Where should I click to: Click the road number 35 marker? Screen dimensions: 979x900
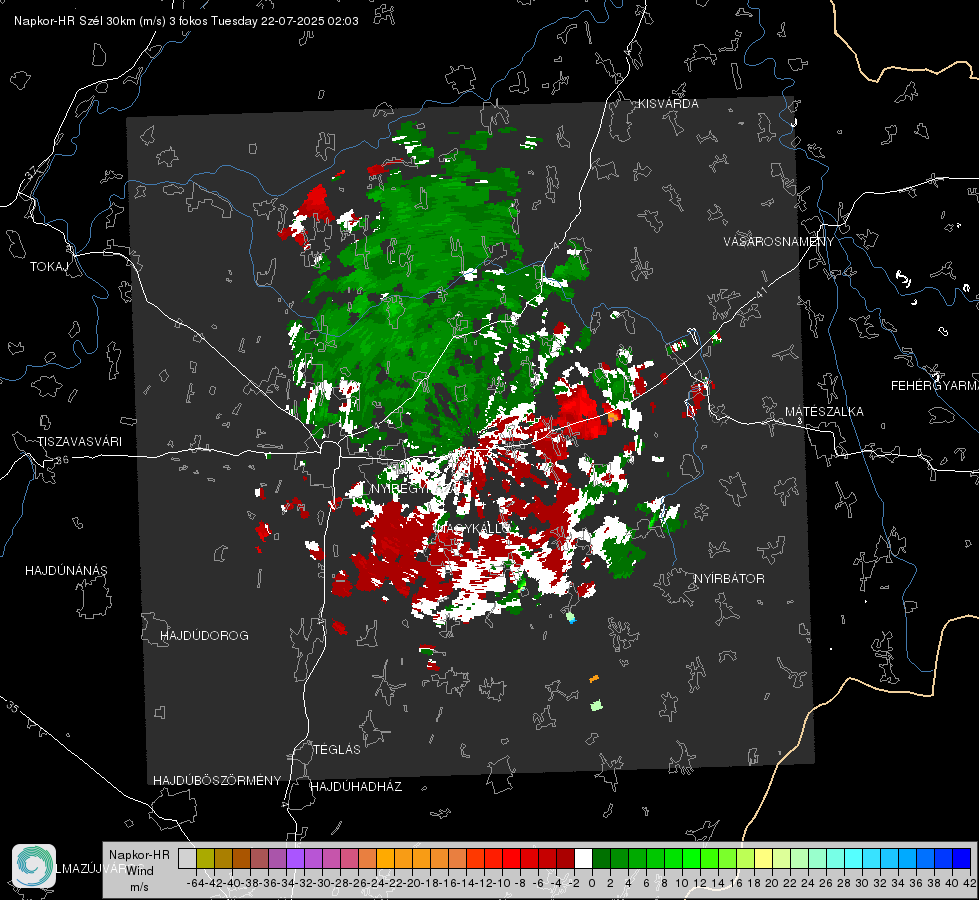coord(12,708)
